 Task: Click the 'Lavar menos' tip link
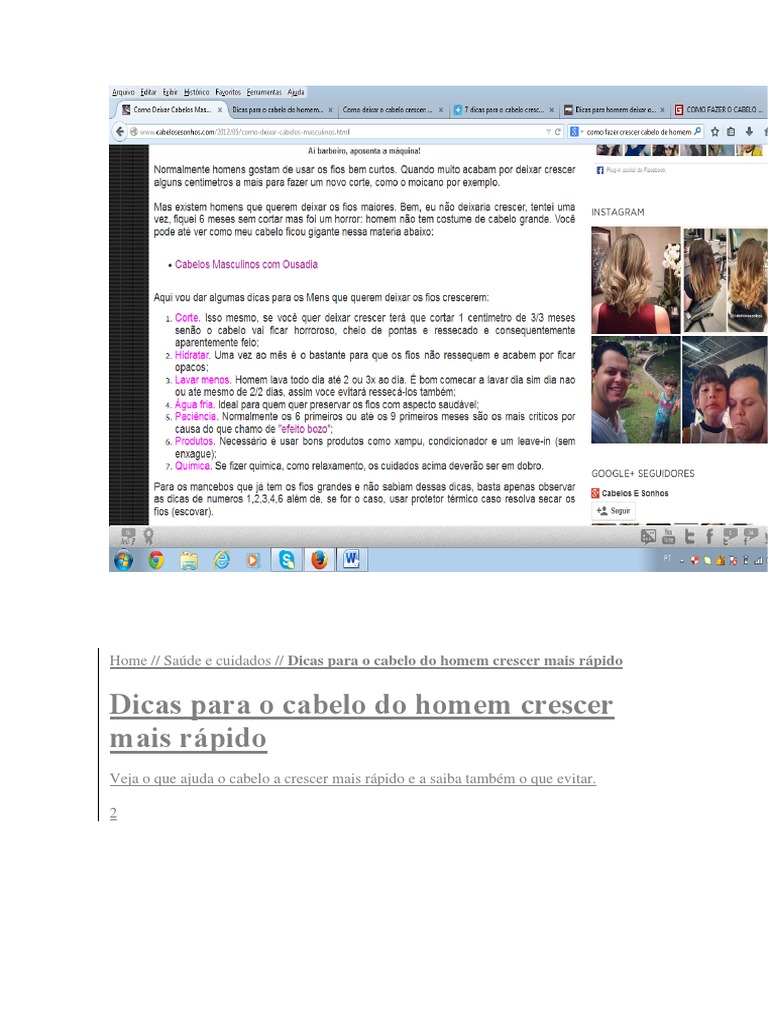point(202,379)
